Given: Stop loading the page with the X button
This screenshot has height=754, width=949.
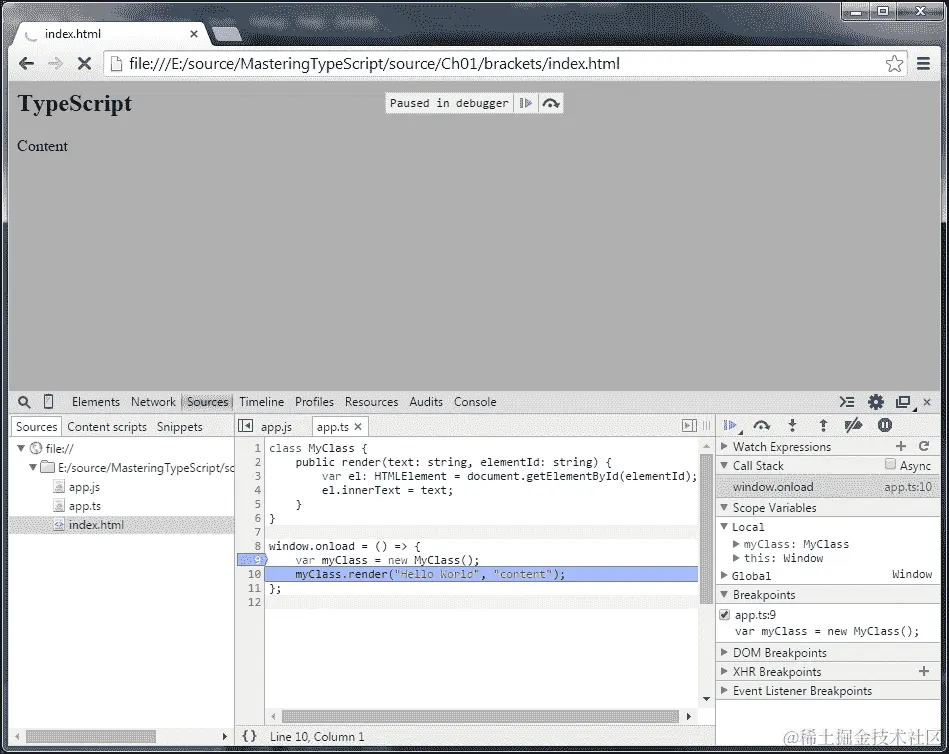Looking at the screenshot, I should (x=84, y=64).
